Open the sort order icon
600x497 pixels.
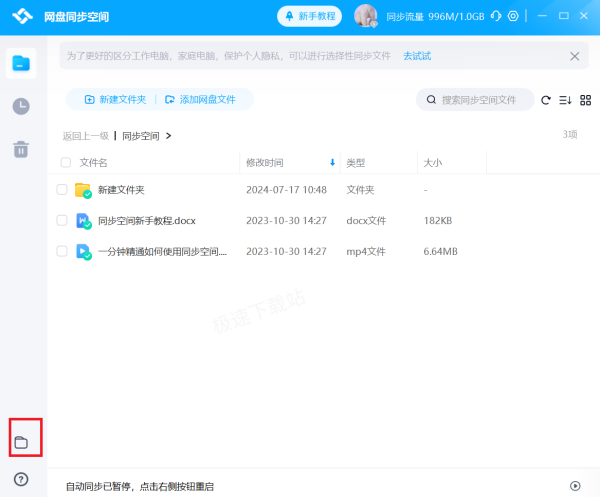coord(565,100)
